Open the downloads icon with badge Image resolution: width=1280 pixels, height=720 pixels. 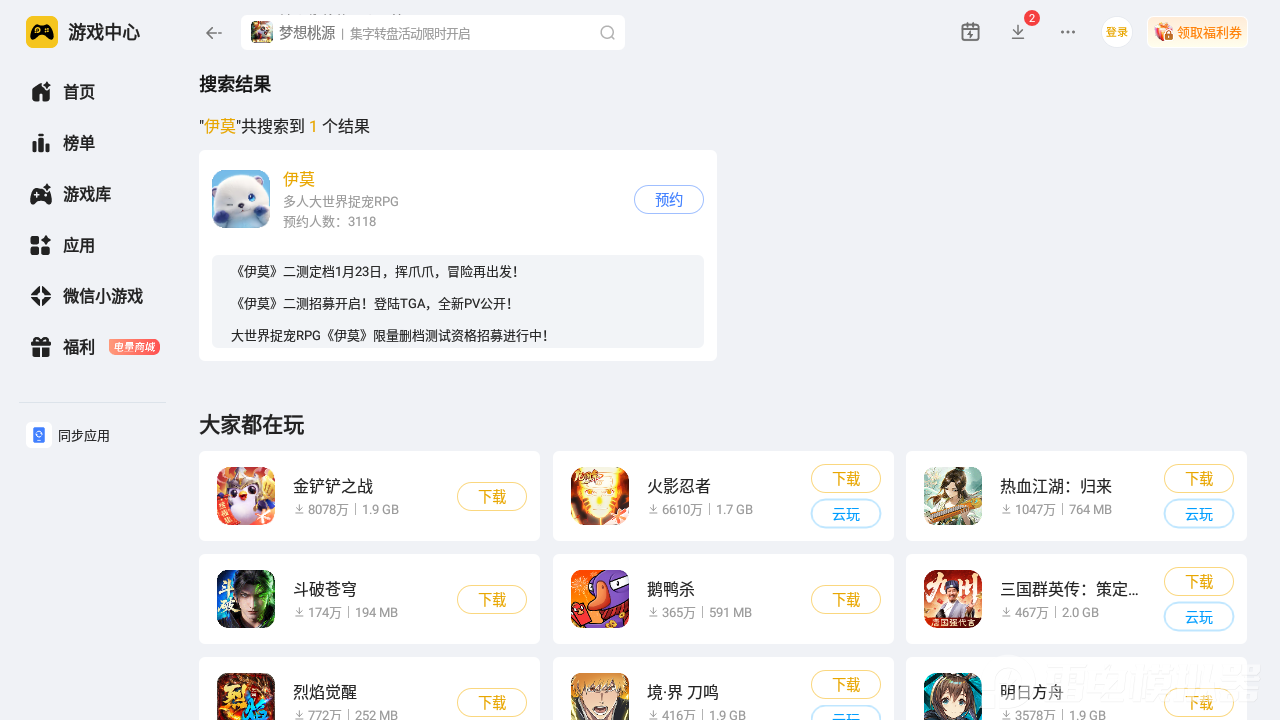[x=1019, y=32]
